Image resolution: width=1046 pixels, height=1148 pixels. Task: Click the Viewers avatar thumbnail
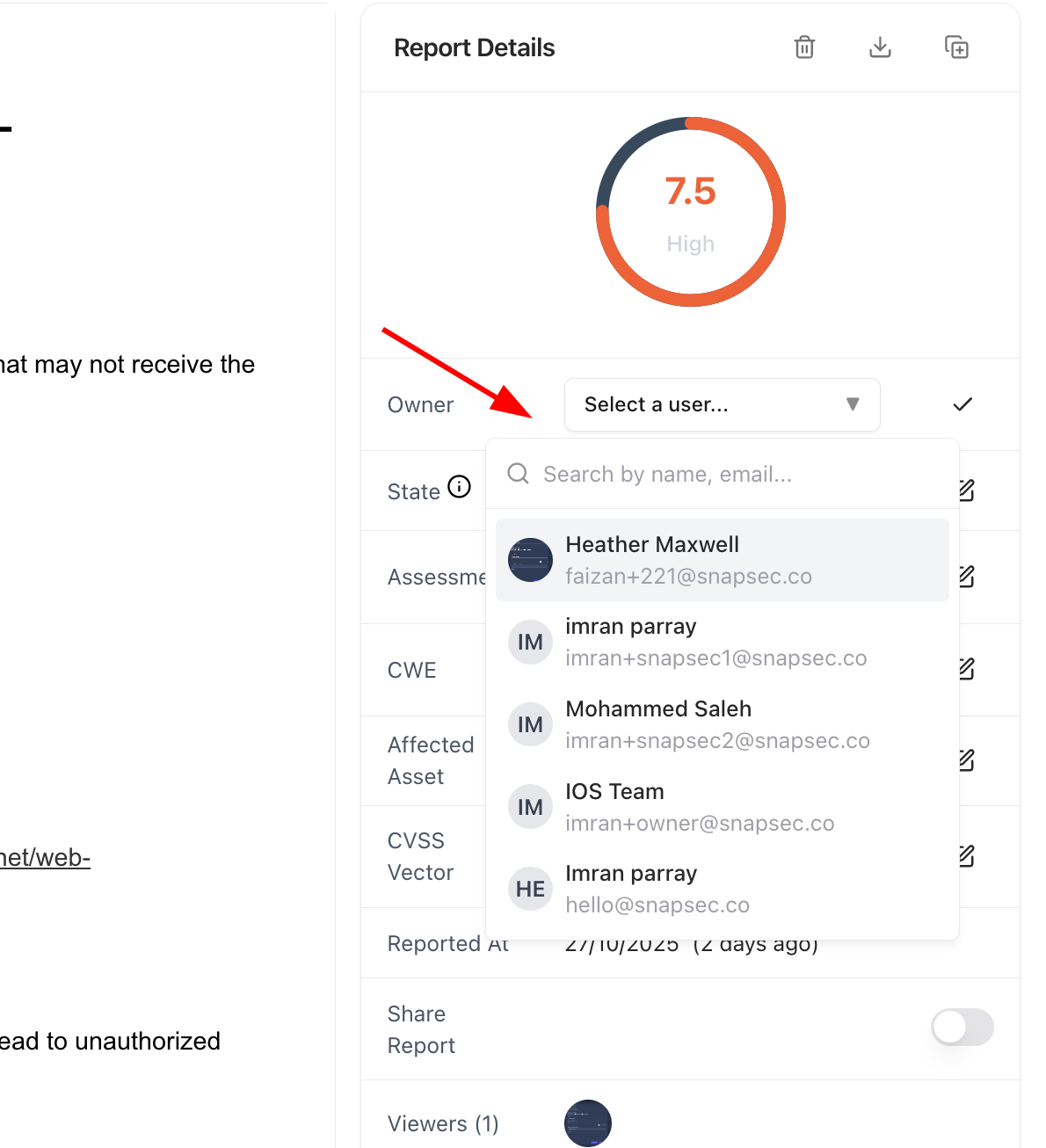[x=587, y=1123]
